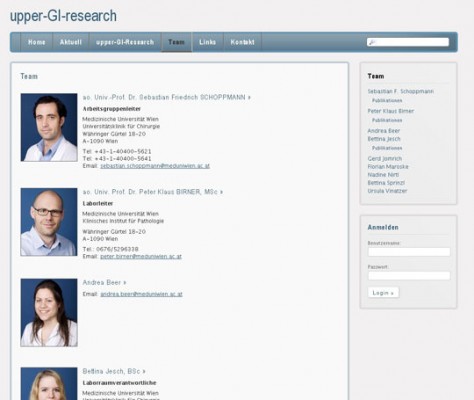
Task: Click Andrea Beer's email address link
Action: [141, 294]
